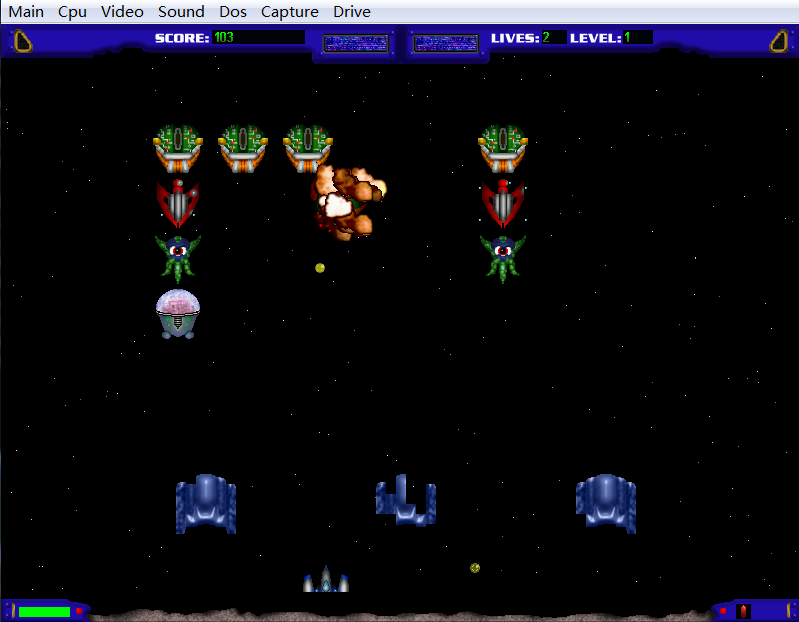
Task: Click the damaged middle shield bunker
Action: (406, 500)
